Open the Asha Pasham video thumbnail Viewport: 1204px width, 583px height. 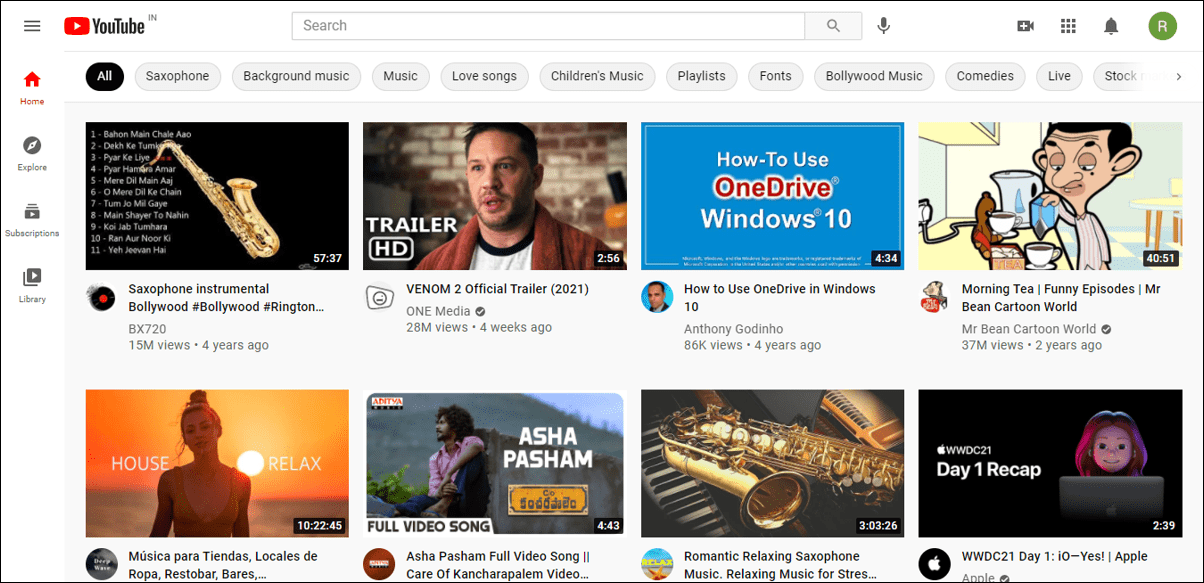(495, 464)
